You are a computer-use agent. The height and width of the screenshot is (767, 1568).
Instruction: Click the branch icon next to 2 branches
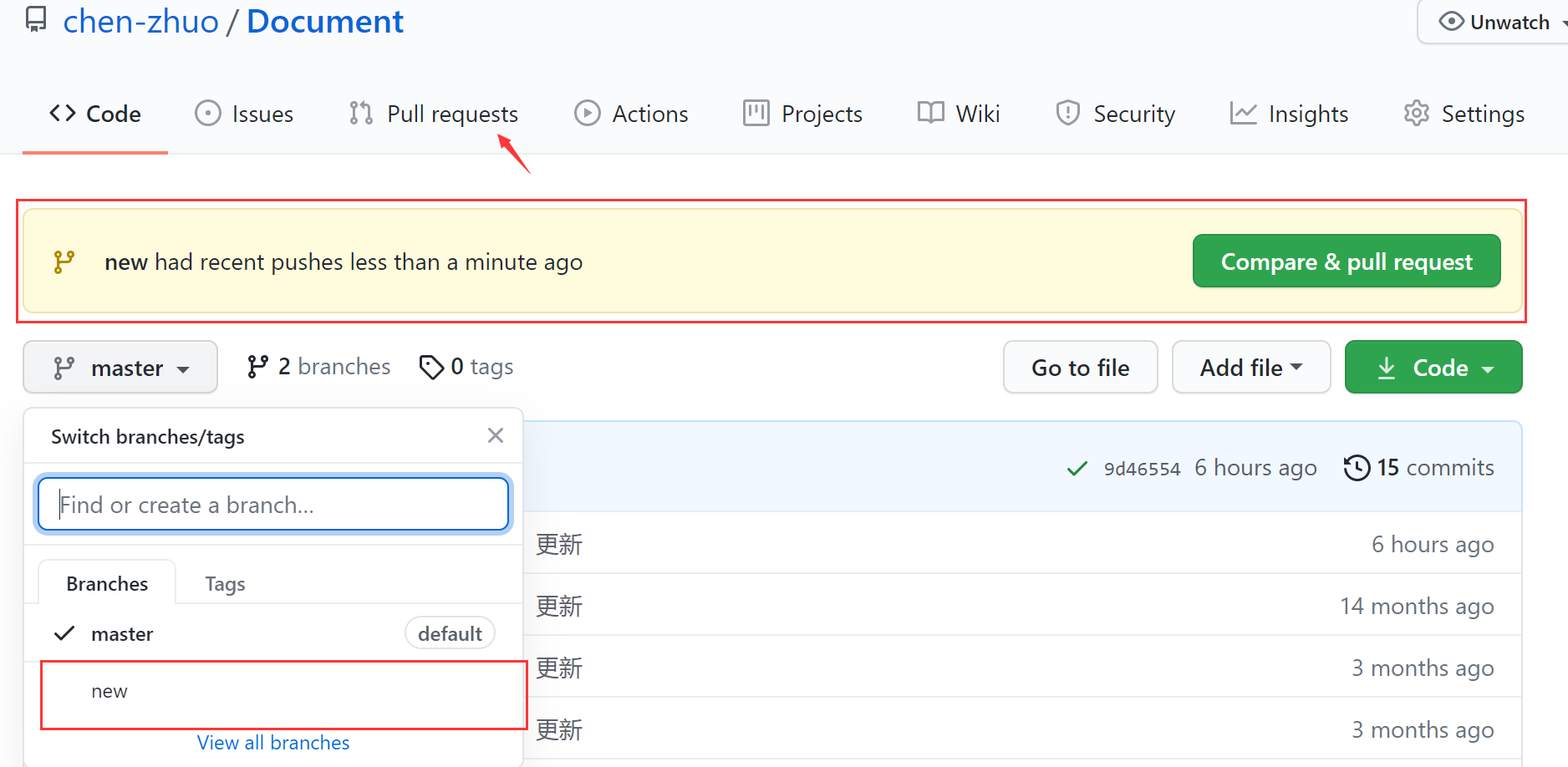(257, 367)
